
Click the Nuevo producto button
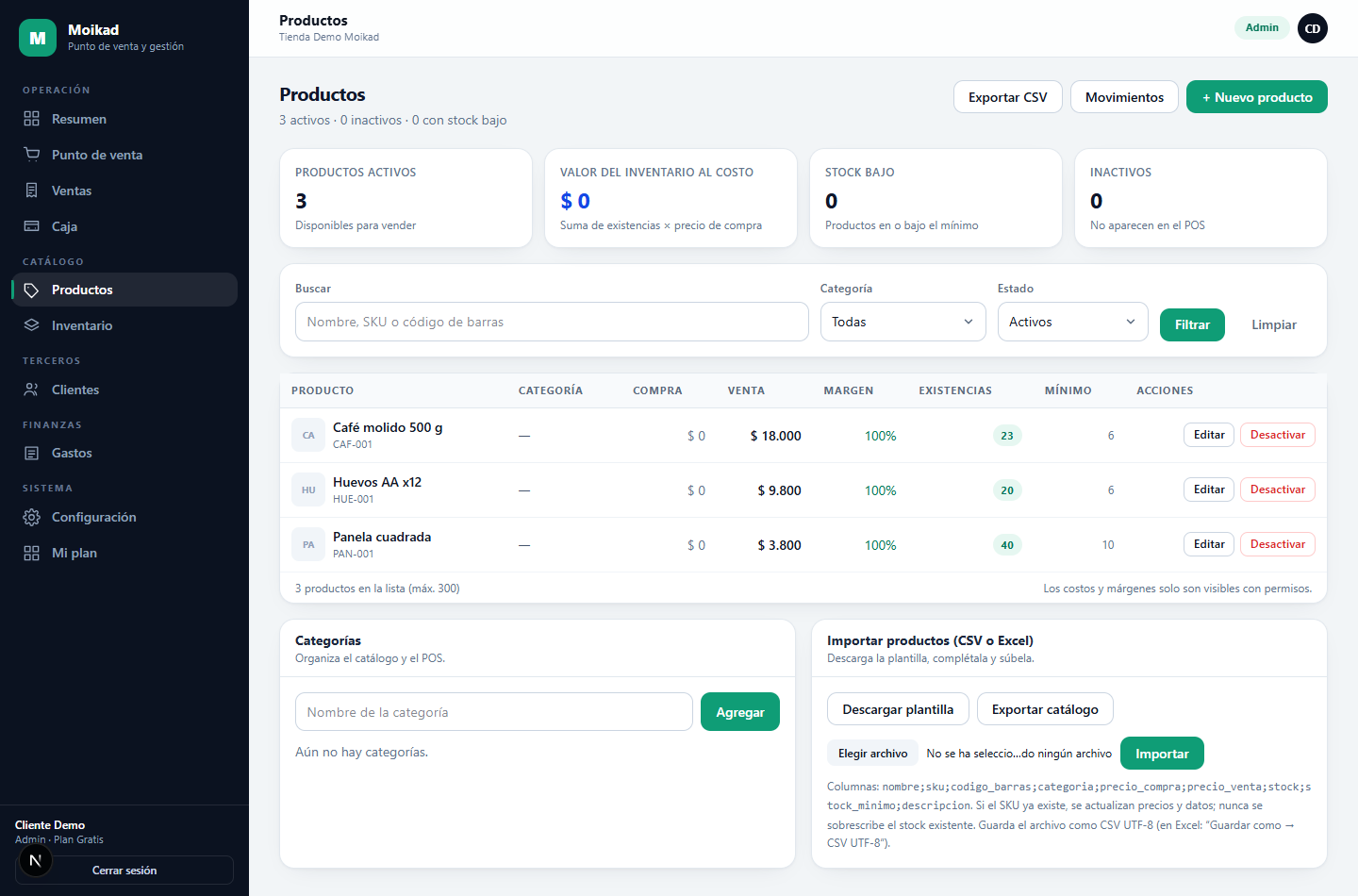(x=1256, y=97)
